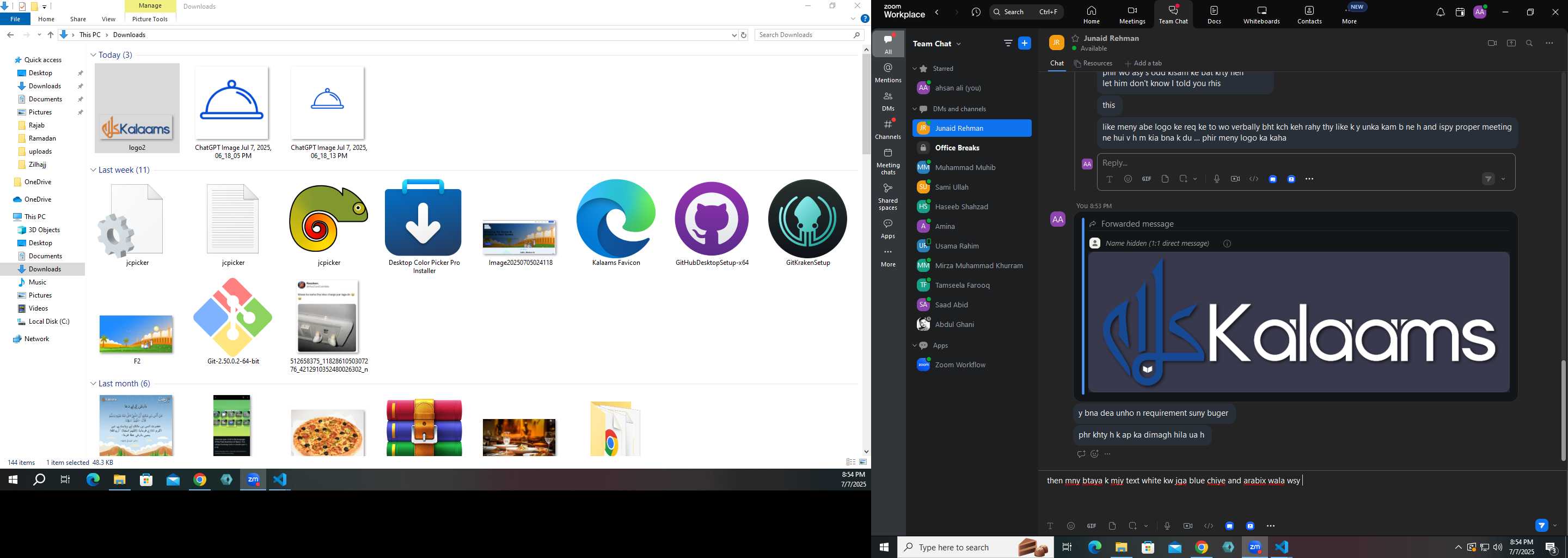Open Docs in Zoom top navigation
The image size is (1568, 558).
pos(1214,15)
